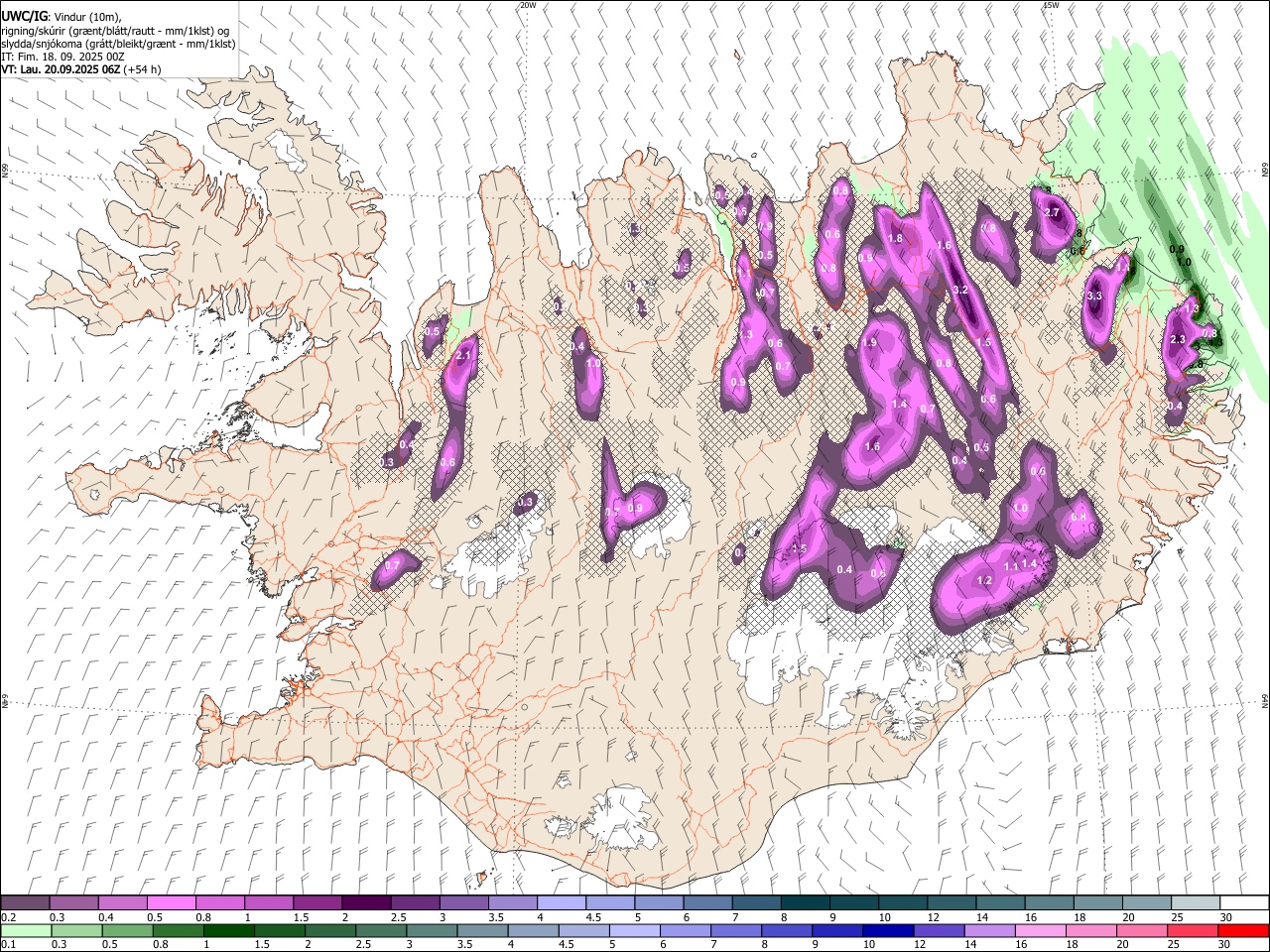This screenshot has width=1270, height=952.
Task: Click the '3.3' snowfall value on map
Action: 1094,296
